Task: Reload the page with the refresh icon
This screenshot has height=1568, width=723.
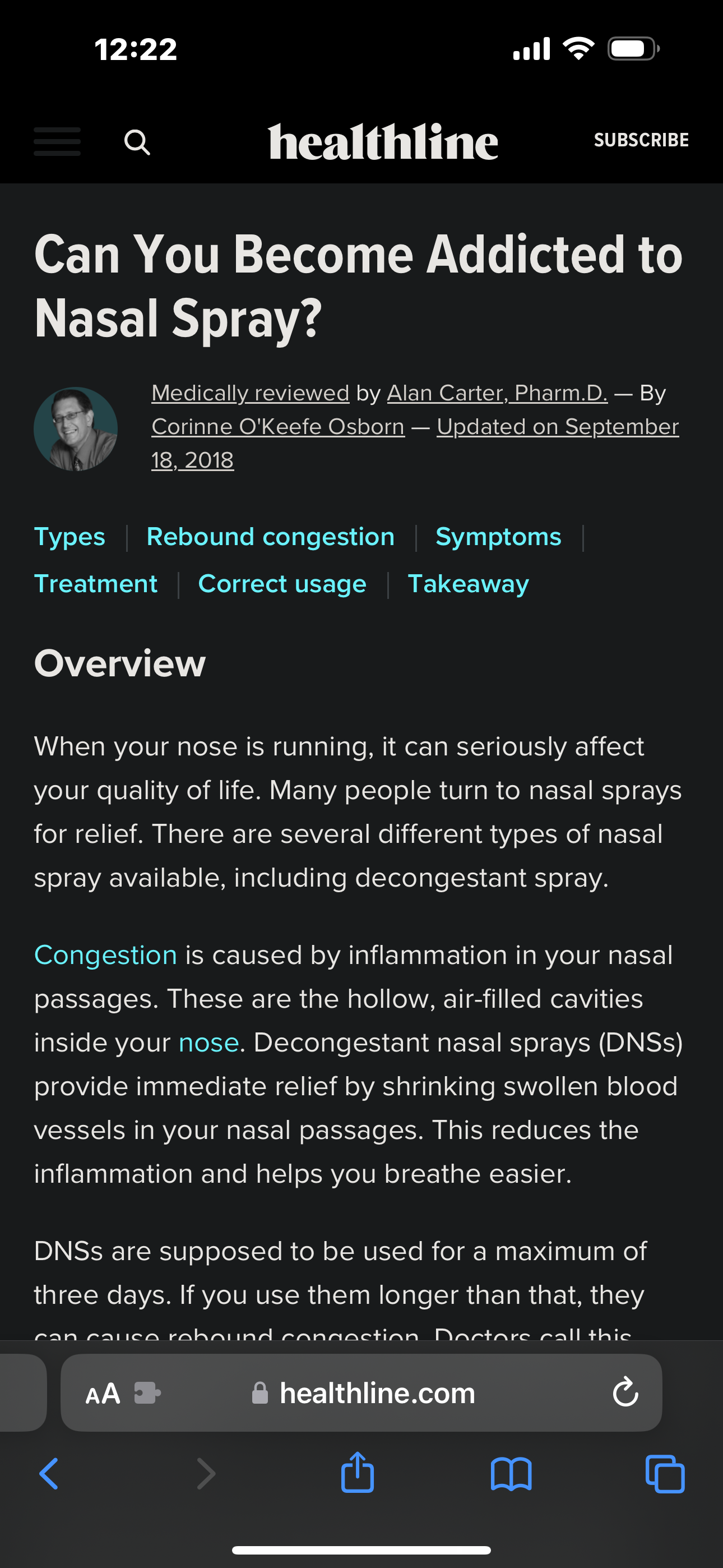Action: (625, 1392)
